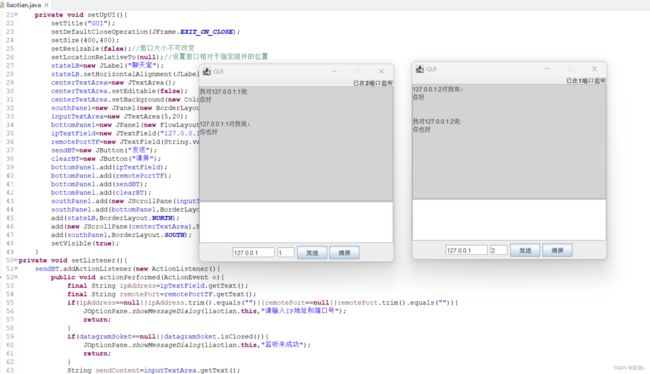Click the stateLB=new JLabel code line
Viewport: 650px width, 374px height.
pos(107,66)
